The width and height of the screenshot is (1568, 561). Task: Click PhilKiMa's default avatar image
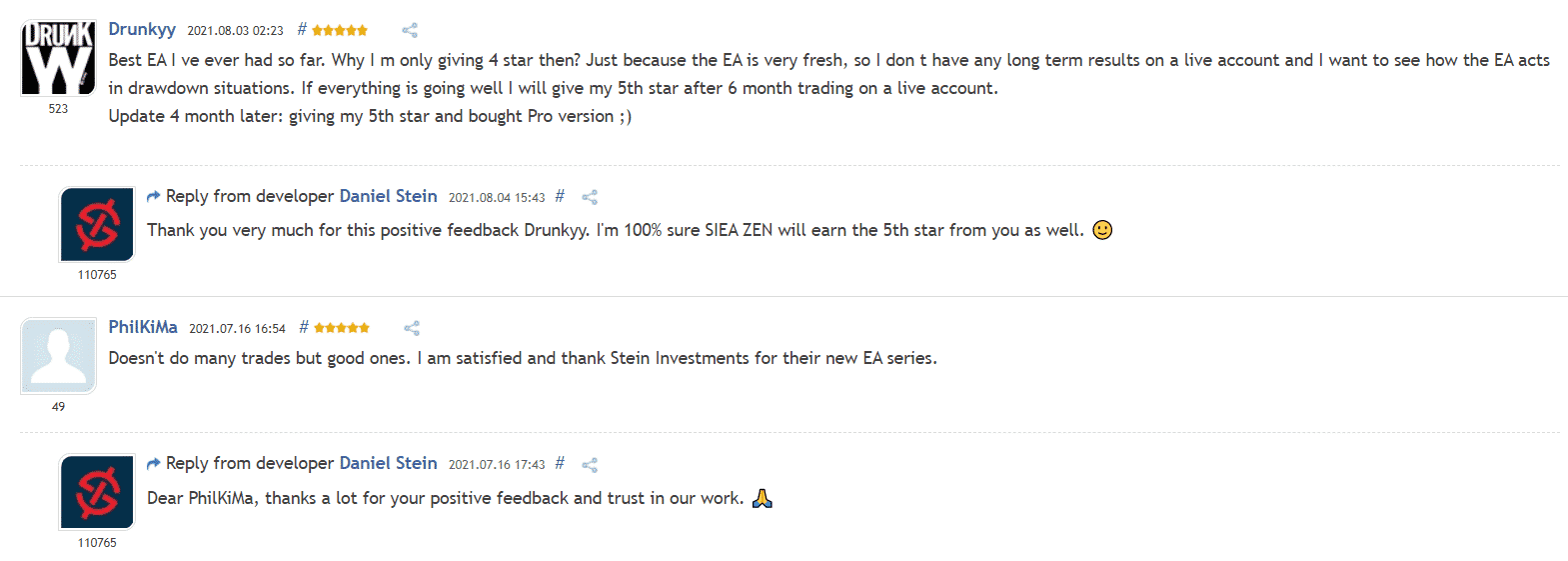(x=58, y=355)
